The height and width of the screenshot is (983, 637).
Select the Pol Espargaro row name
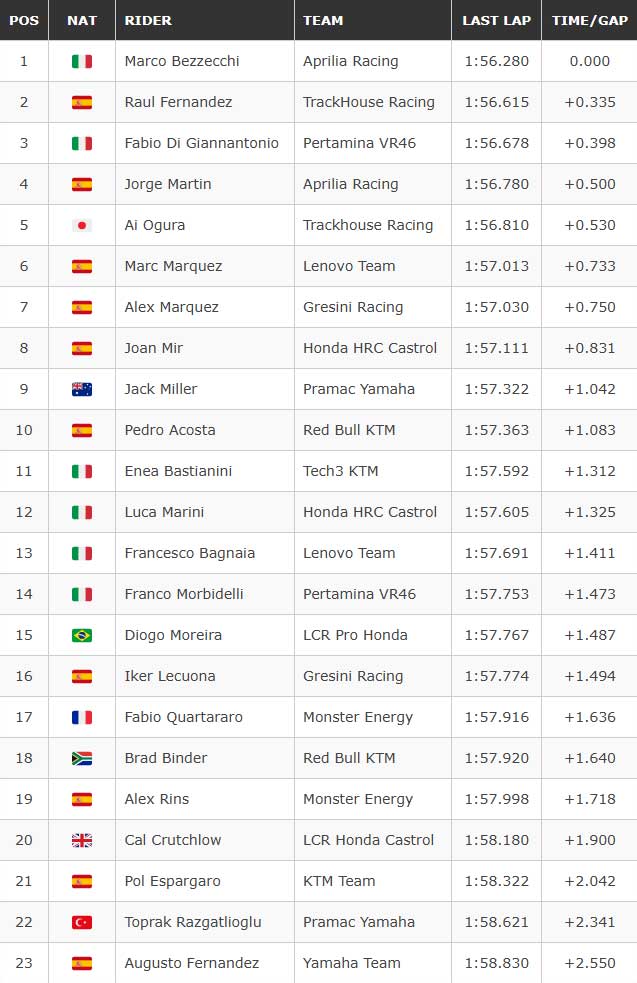tap(172, 881)
